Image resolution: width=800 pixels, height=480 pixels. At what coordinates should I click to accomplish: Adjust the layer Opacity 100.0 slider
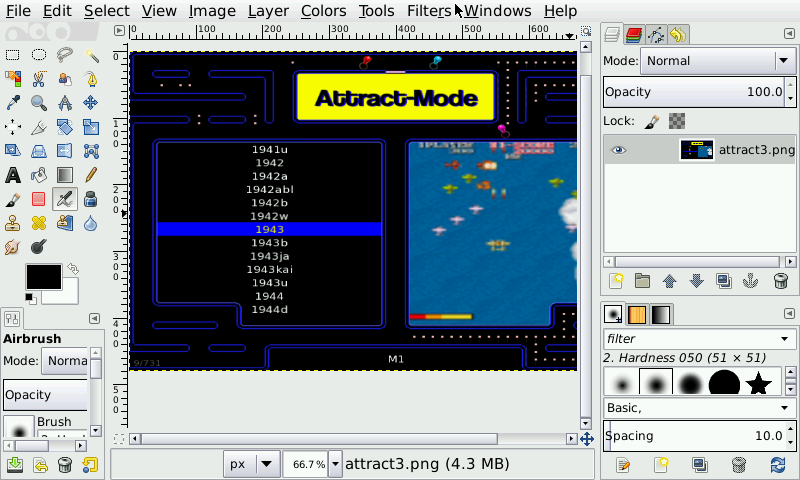coord(694,92)
